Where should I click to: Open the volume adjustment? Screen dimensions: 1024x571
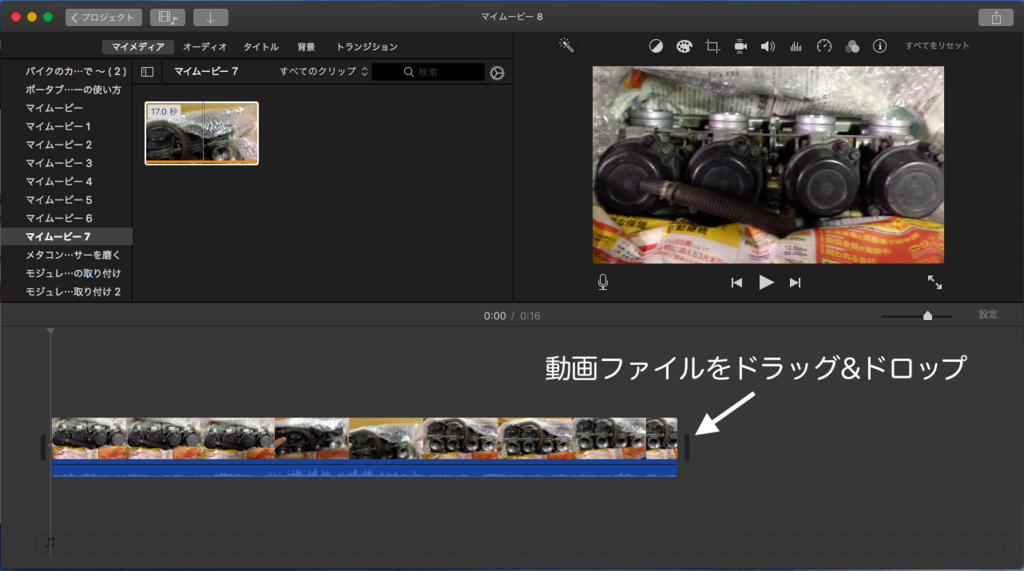point(768,46)
